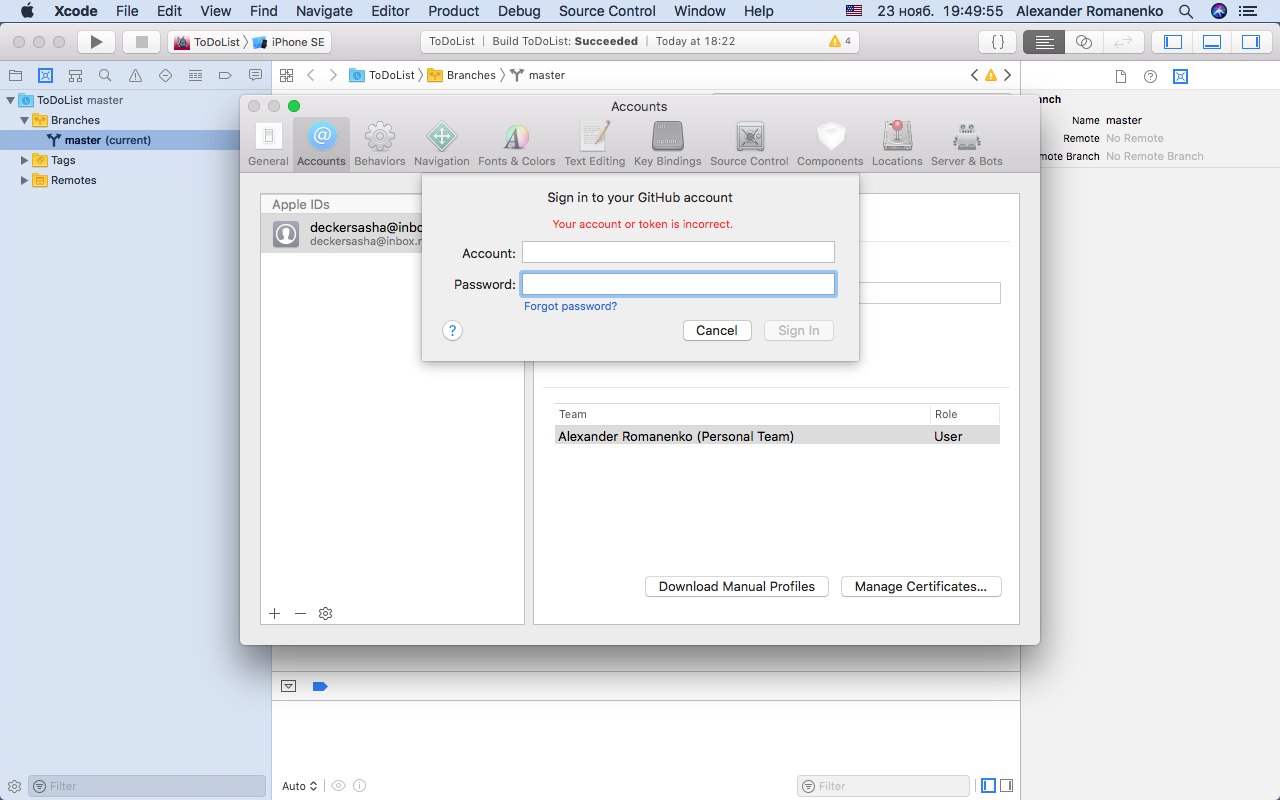
Task: Show the source control inspector
Action: point(1180,76)
